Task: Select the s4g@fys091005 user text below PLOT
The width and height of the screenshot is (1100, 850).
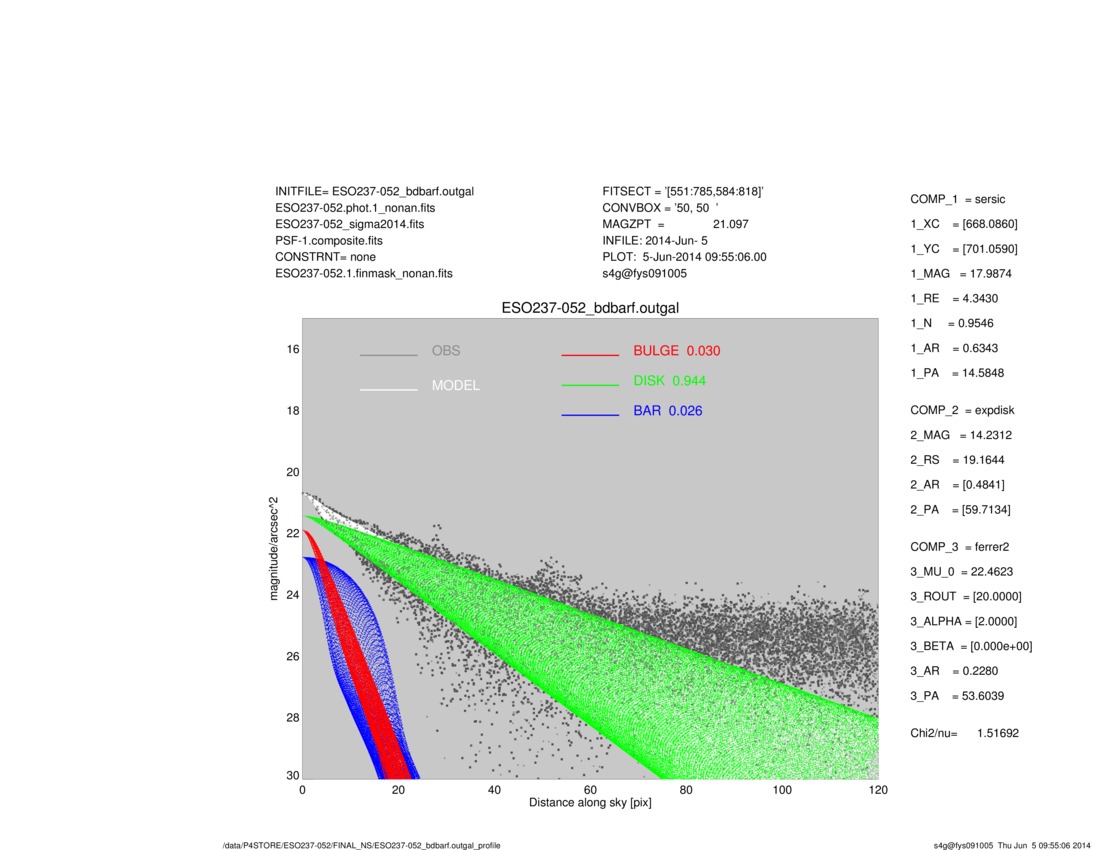Action: pos(644,274)
